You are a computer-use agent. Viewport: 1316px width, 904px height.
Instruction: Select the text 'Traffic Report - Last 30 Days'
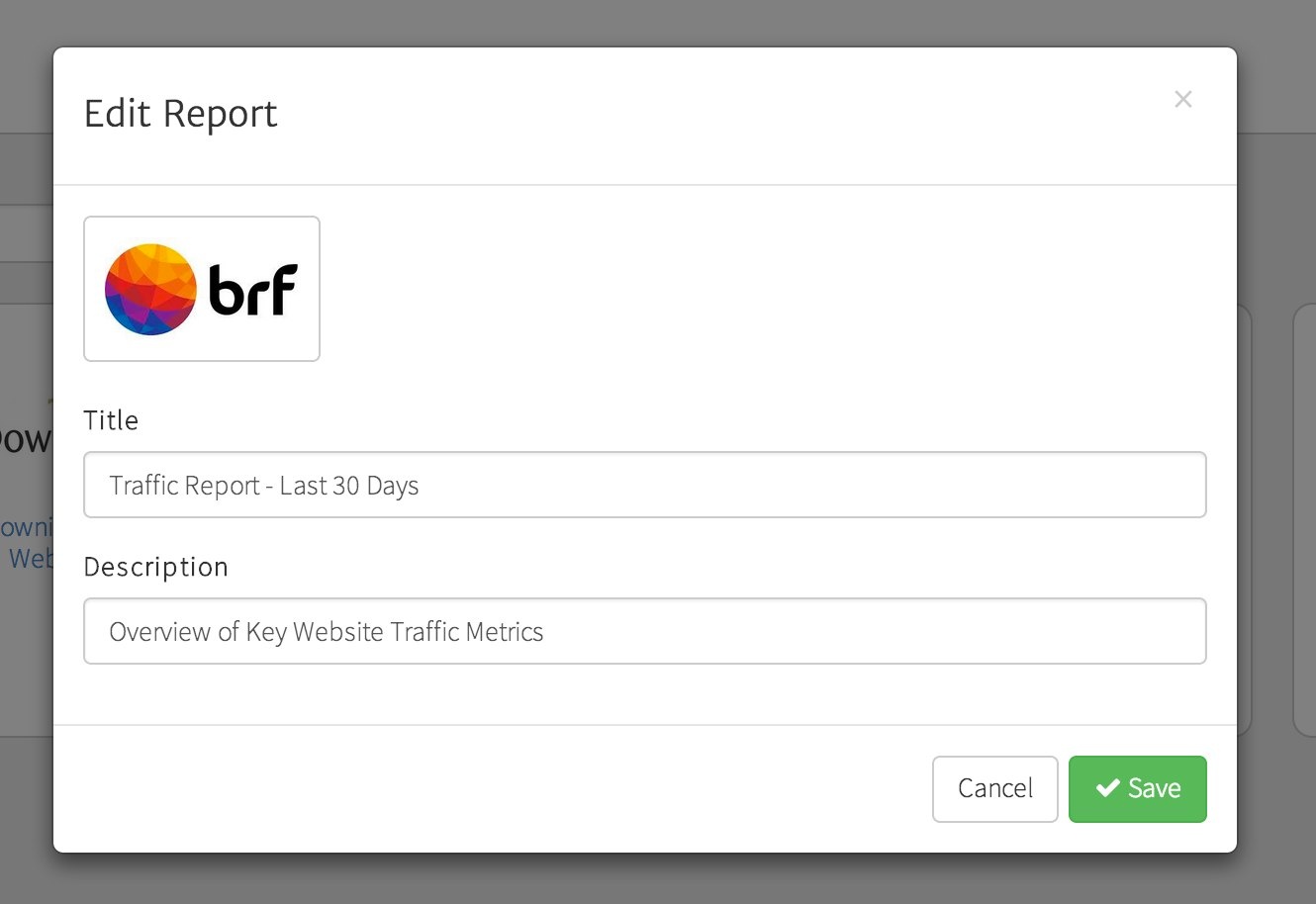[264, 485]
